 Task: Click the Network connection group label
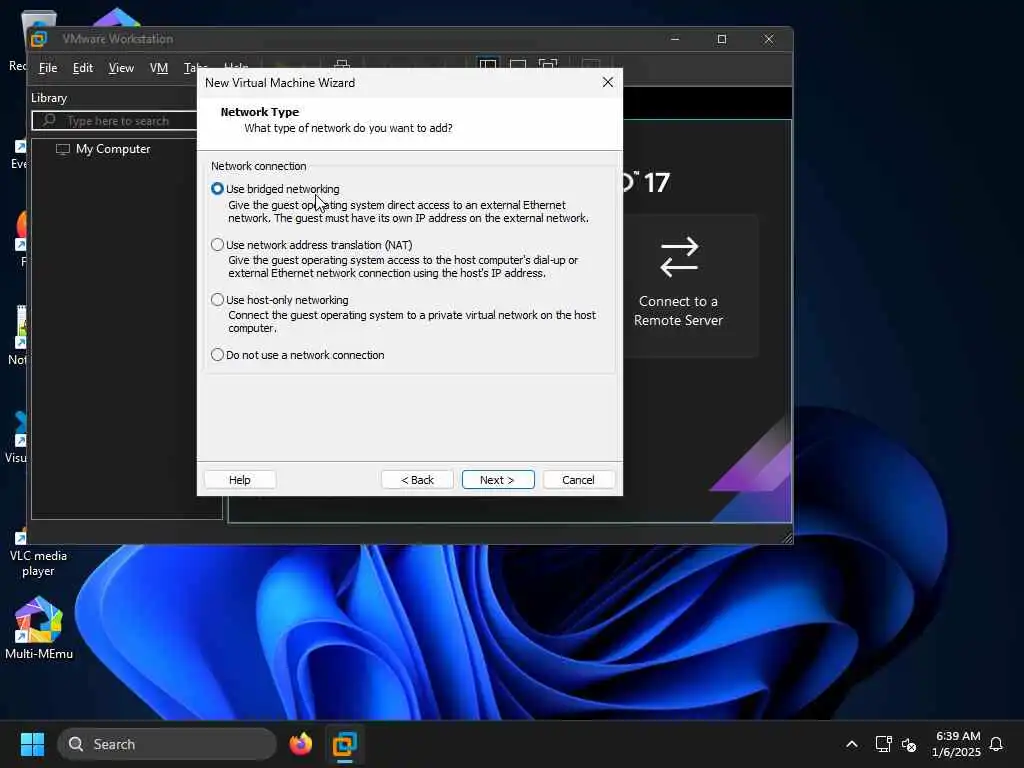[258, 166]
